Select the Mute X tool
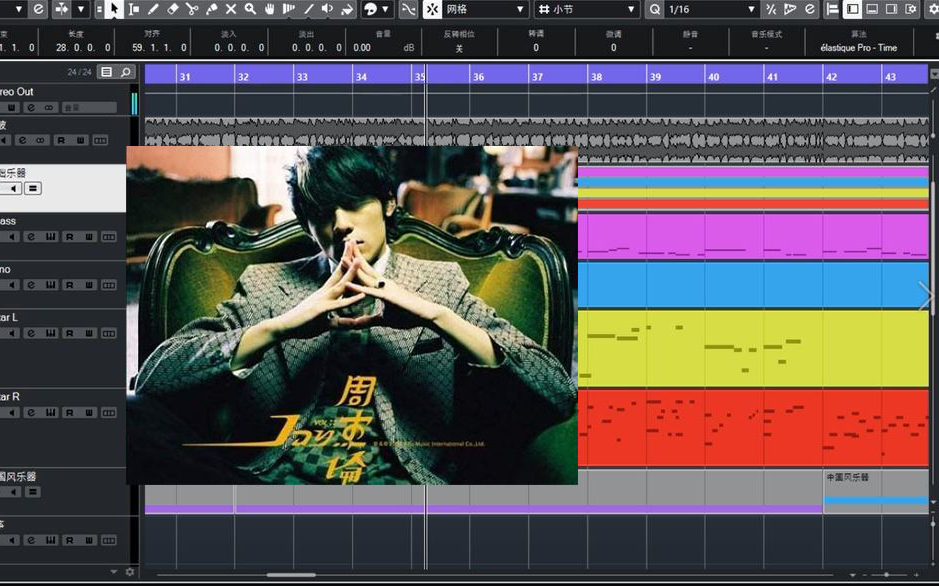Viewport: 939px width, 586px height. (x=231, y=9)
